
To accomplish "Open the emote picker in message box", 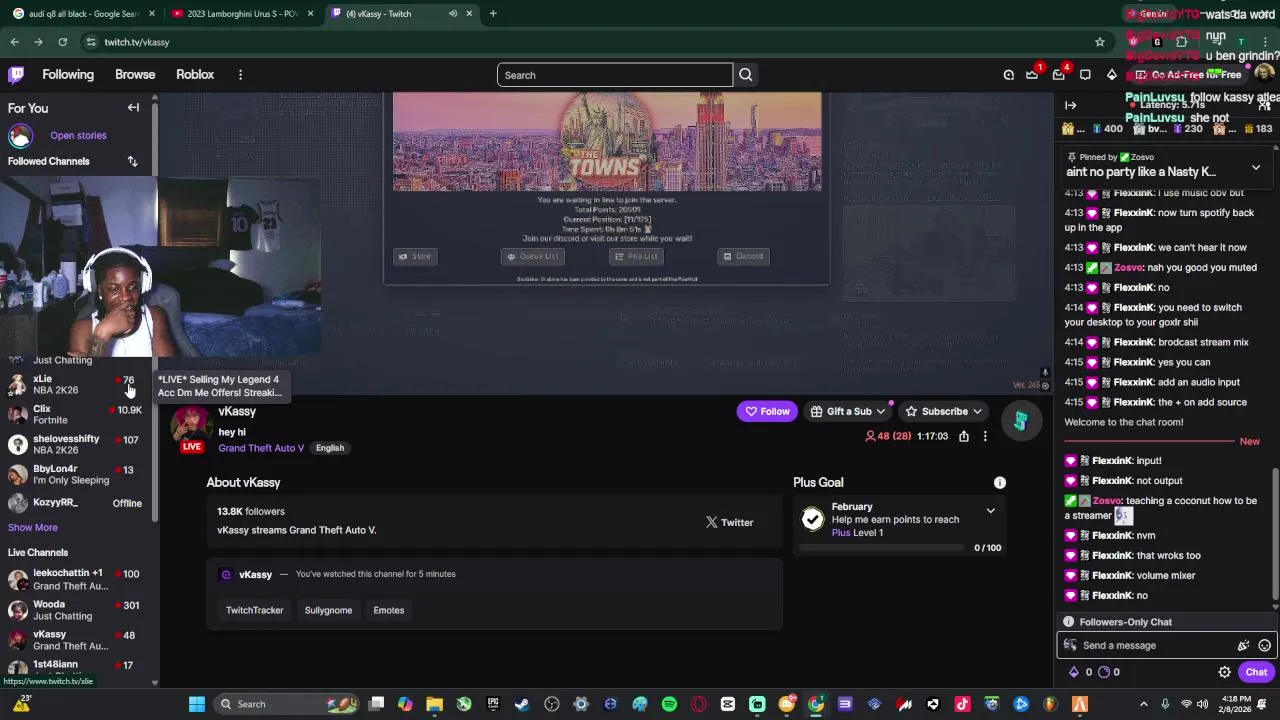I will point(1264,646).
